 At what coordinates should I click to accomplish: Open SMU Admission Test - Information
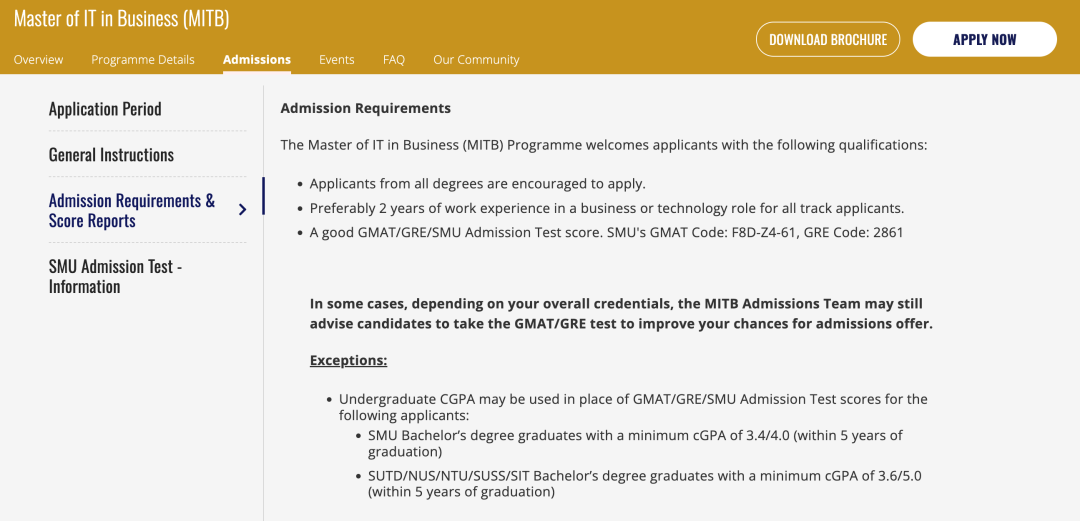coord(116,276)
